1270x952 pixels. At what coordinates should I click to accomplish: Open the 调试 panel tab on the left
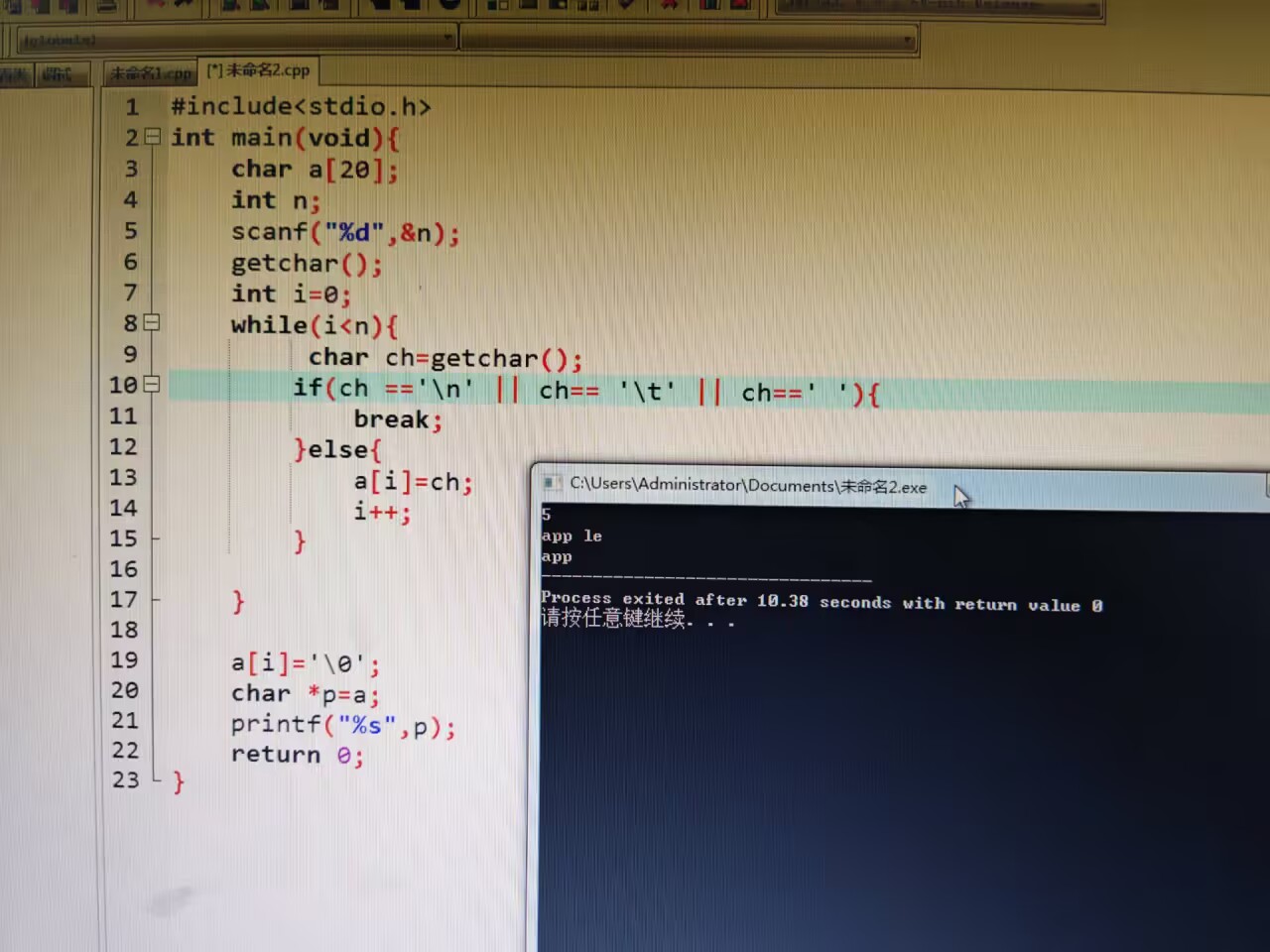pyautogui.click(x=60, y=73)
